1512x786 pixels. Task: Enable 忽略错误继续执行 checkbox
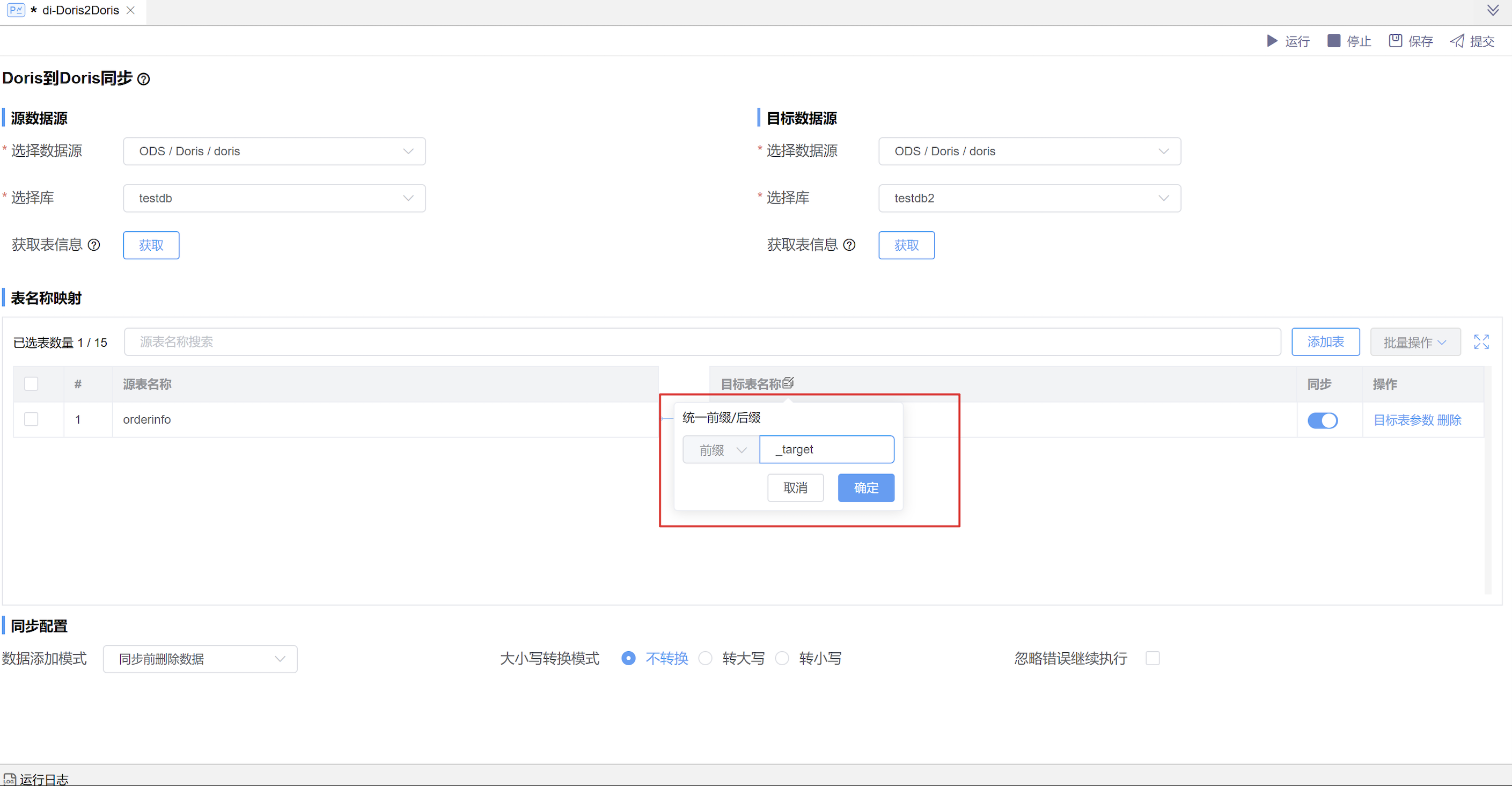(1153, 659)
